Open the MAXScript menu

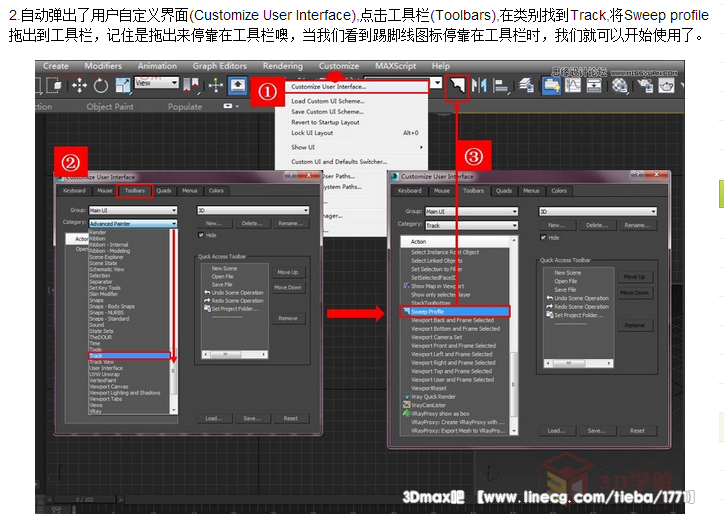pyautogui.click(x=395, y=66)
